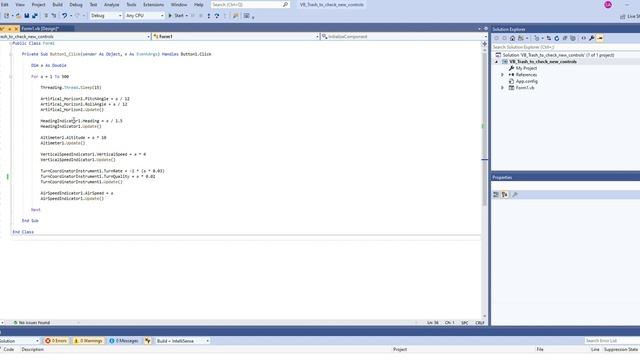640x360 pixels.
Task: Switch to the Form1.vb [Design] tab
Action: pos(40,29)
